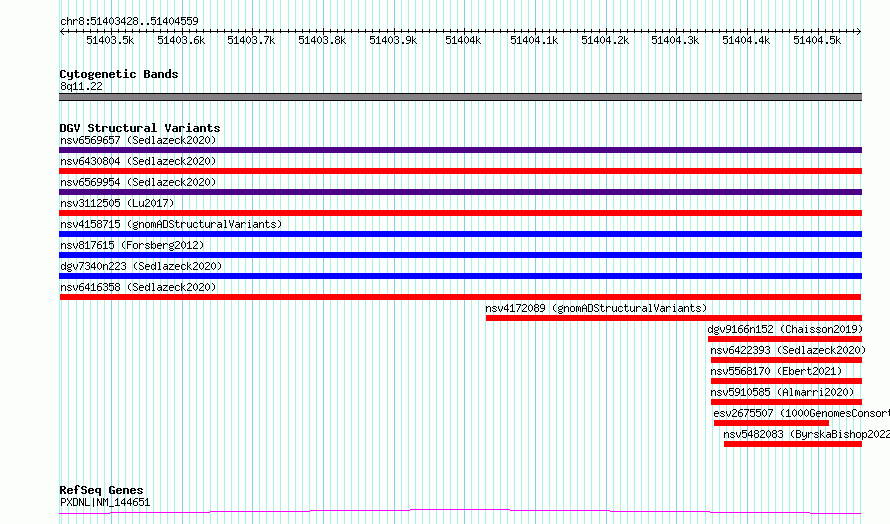890x524 pixels.
Task: Select the red bar for dgv9166n152
Action: pos(785,339)
